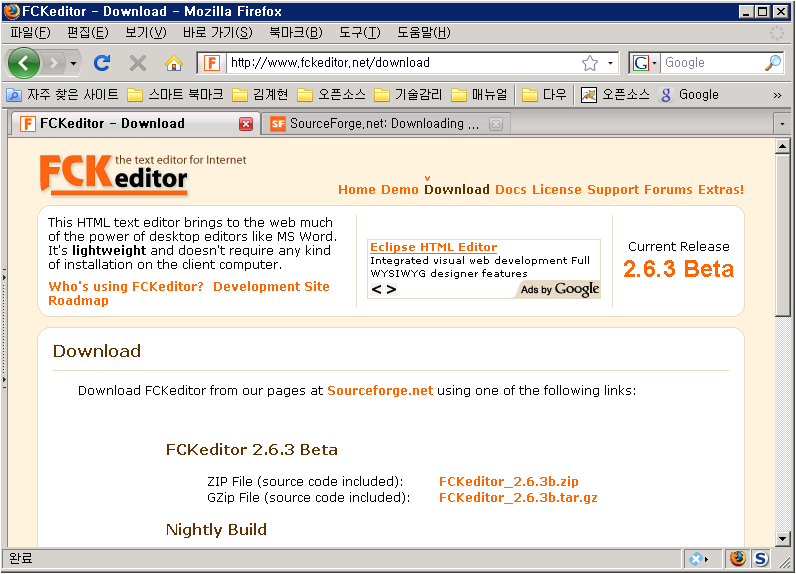Open the 김계현 bookmark folder

pyautogui.click(x=260, y=95)
